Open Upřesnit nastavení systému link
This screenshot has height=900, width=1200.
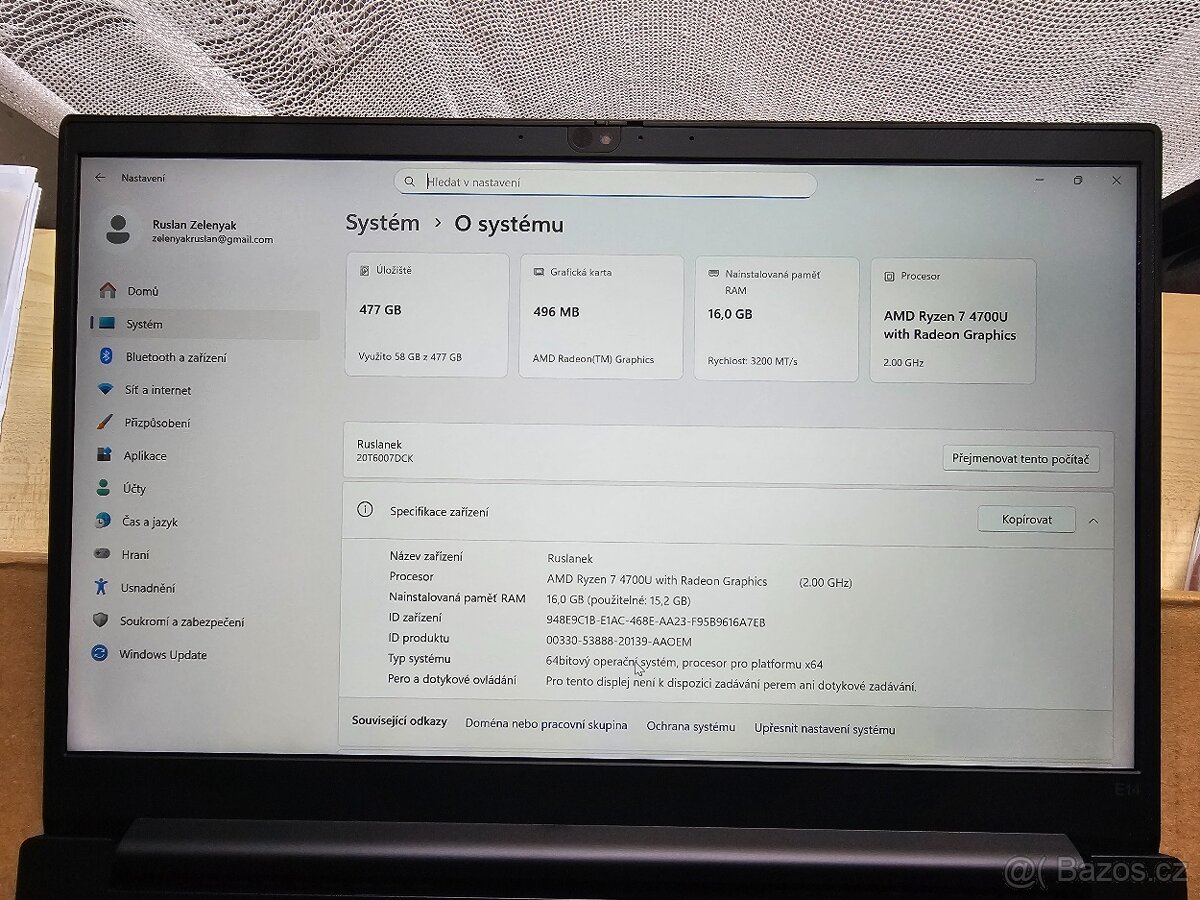click(825, 729)
